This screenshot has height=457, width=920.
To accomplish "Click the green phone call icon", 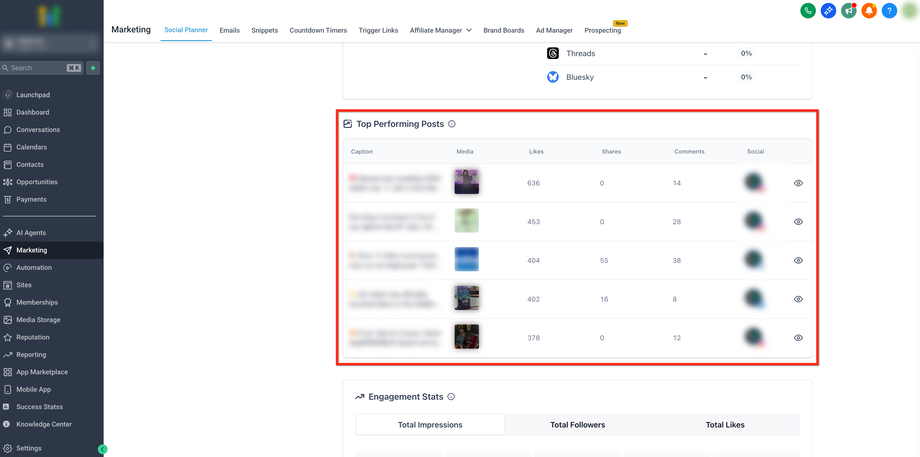I will [x=808, y=11].
